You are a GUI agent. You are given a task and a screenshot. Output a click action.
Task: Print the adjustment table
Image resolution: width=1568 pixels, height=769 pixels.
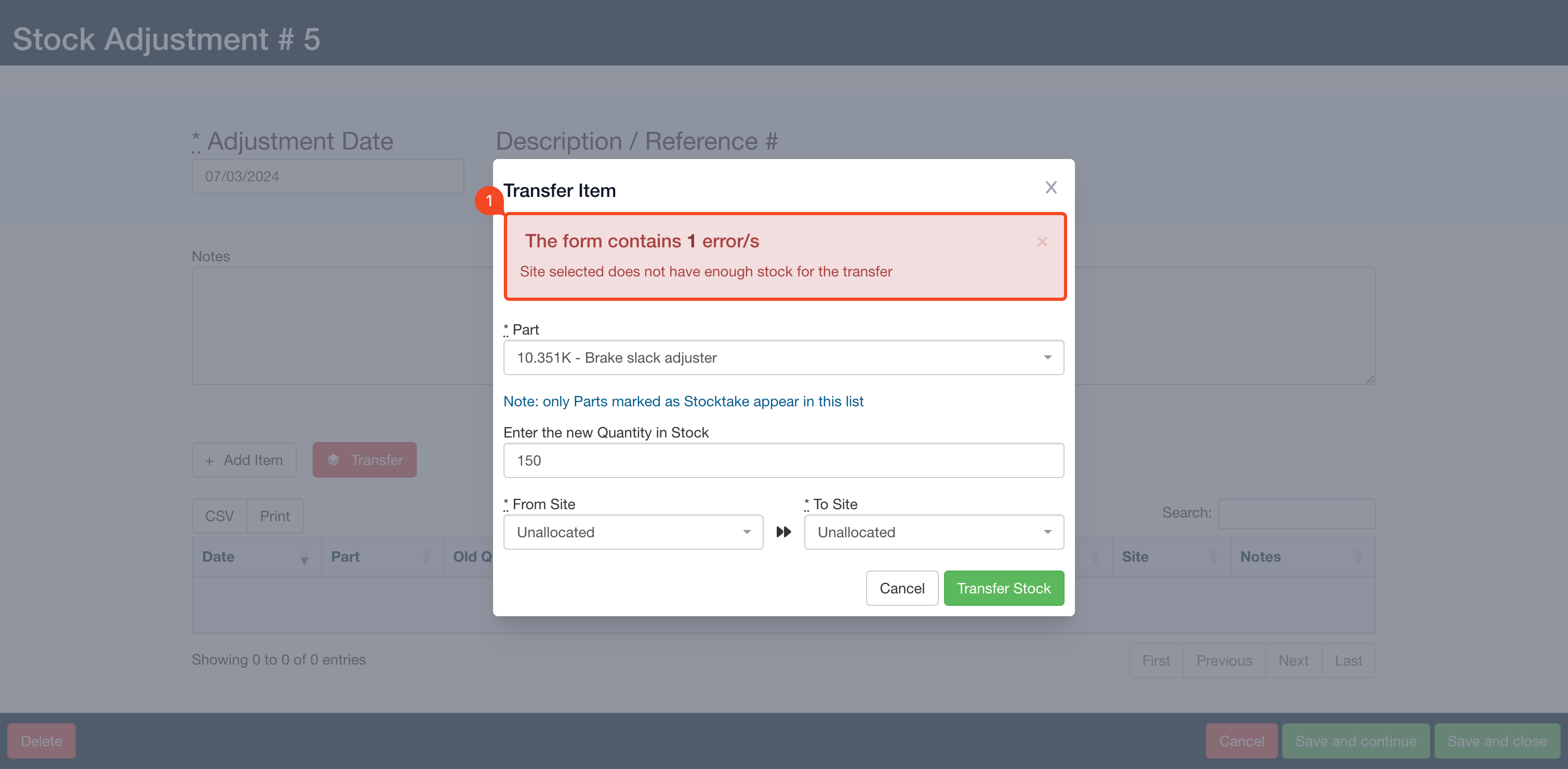[x=274, y=516]
